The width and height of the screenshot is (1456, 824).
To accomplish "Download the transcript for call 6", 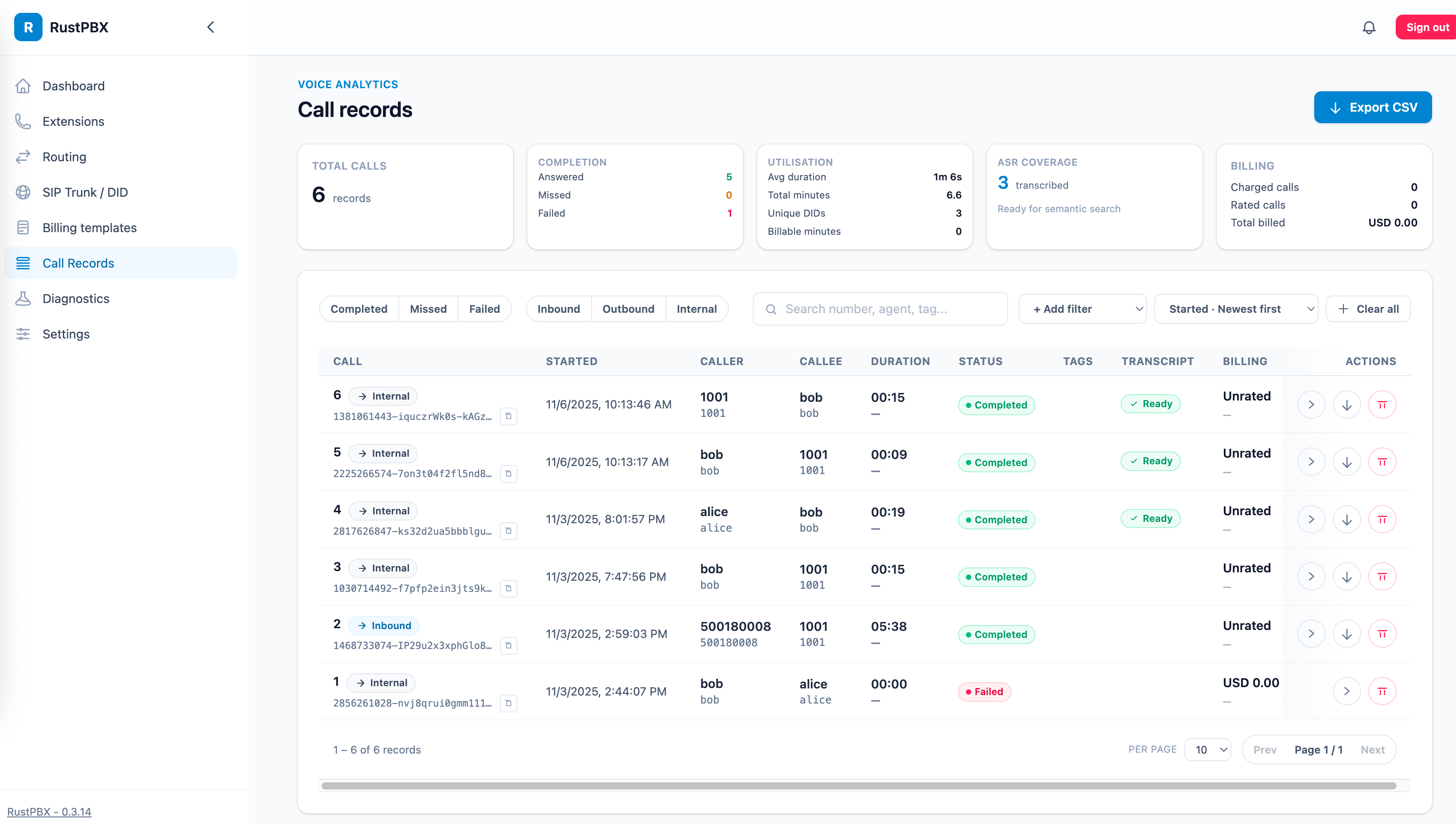I will point(1347,404).
